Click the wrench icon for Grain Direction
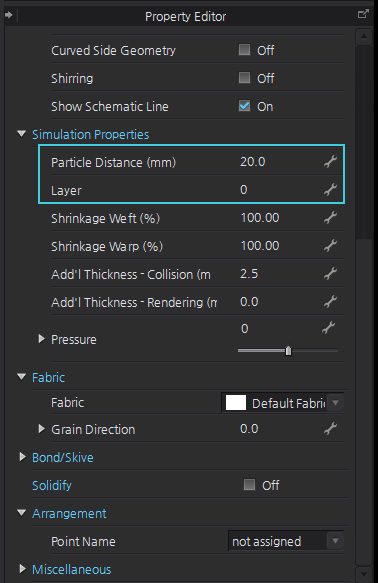Image resolution: width=378 pixels, height=583 pixels. (x=330, y=429)
